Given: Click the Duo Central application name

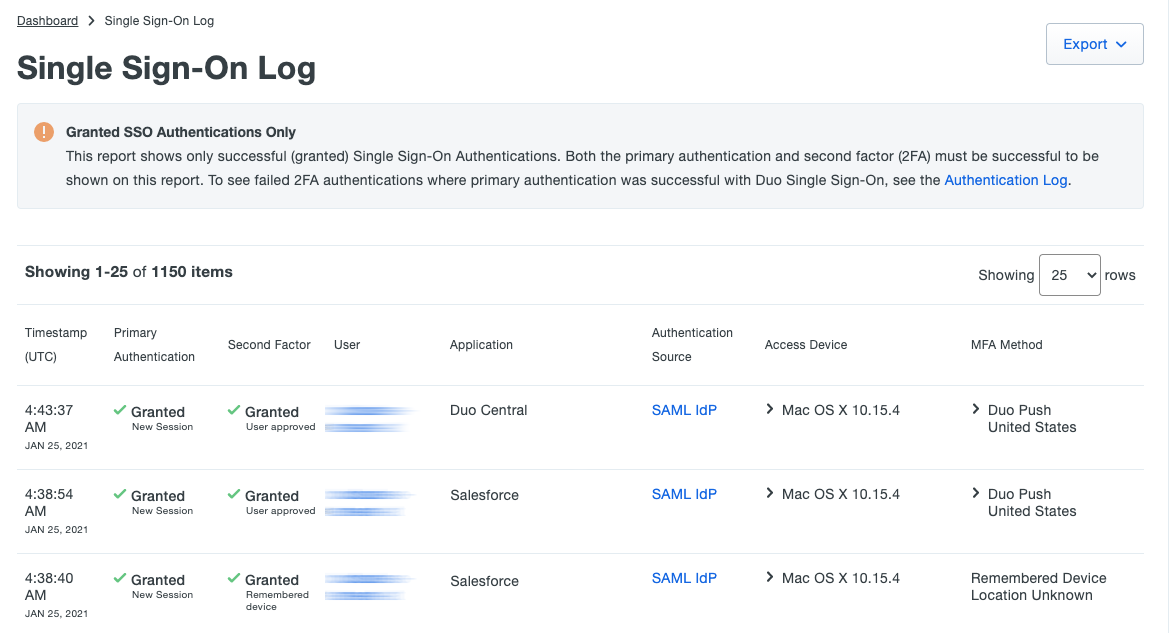Looking at the screenshot, I should [488, 410].
